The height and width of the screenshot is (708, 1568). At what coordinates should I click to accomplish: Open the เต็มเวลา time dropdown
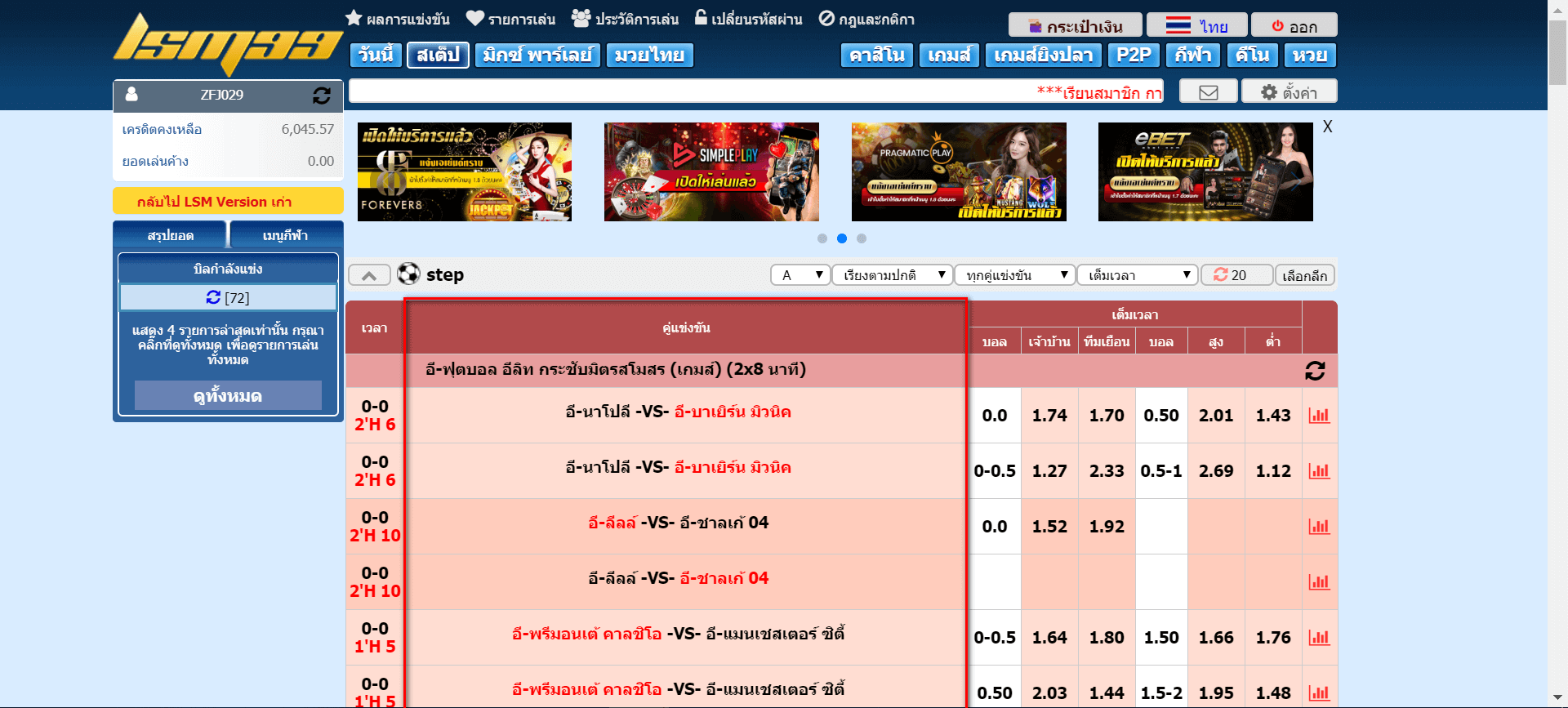pyautogui.click(x=1137, y=275)
